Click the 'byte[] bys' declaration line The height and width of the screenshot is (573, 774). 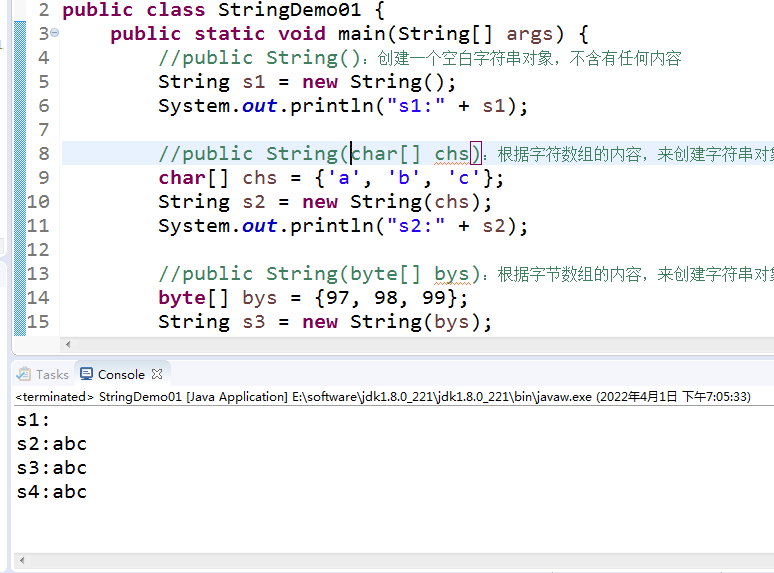click(x=312, y=298)
